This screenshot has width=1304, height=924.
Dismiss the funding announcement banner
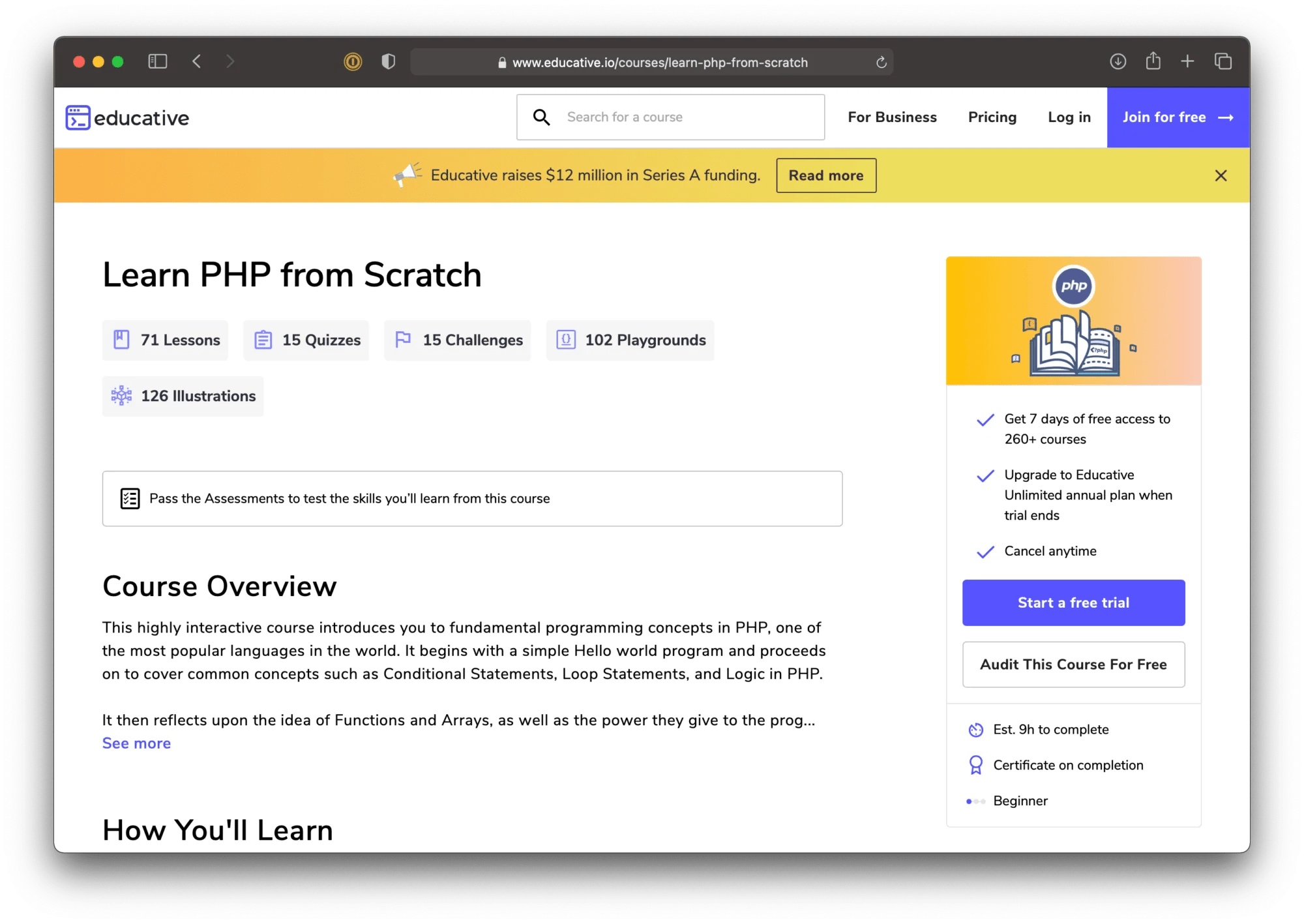(x=1221, y=175)
